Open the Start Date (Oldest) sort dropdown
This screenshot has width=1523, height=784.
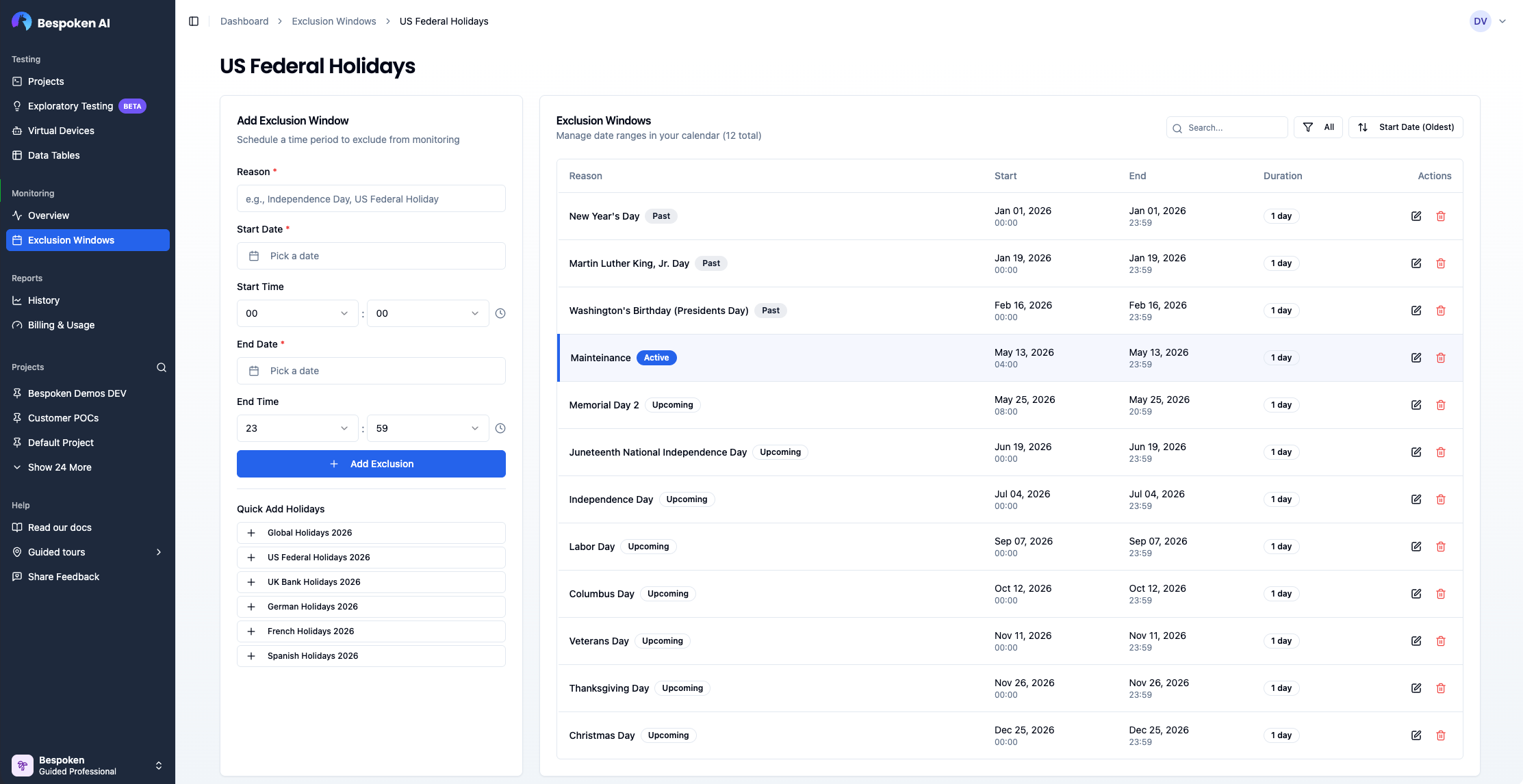click(1406, 127)
